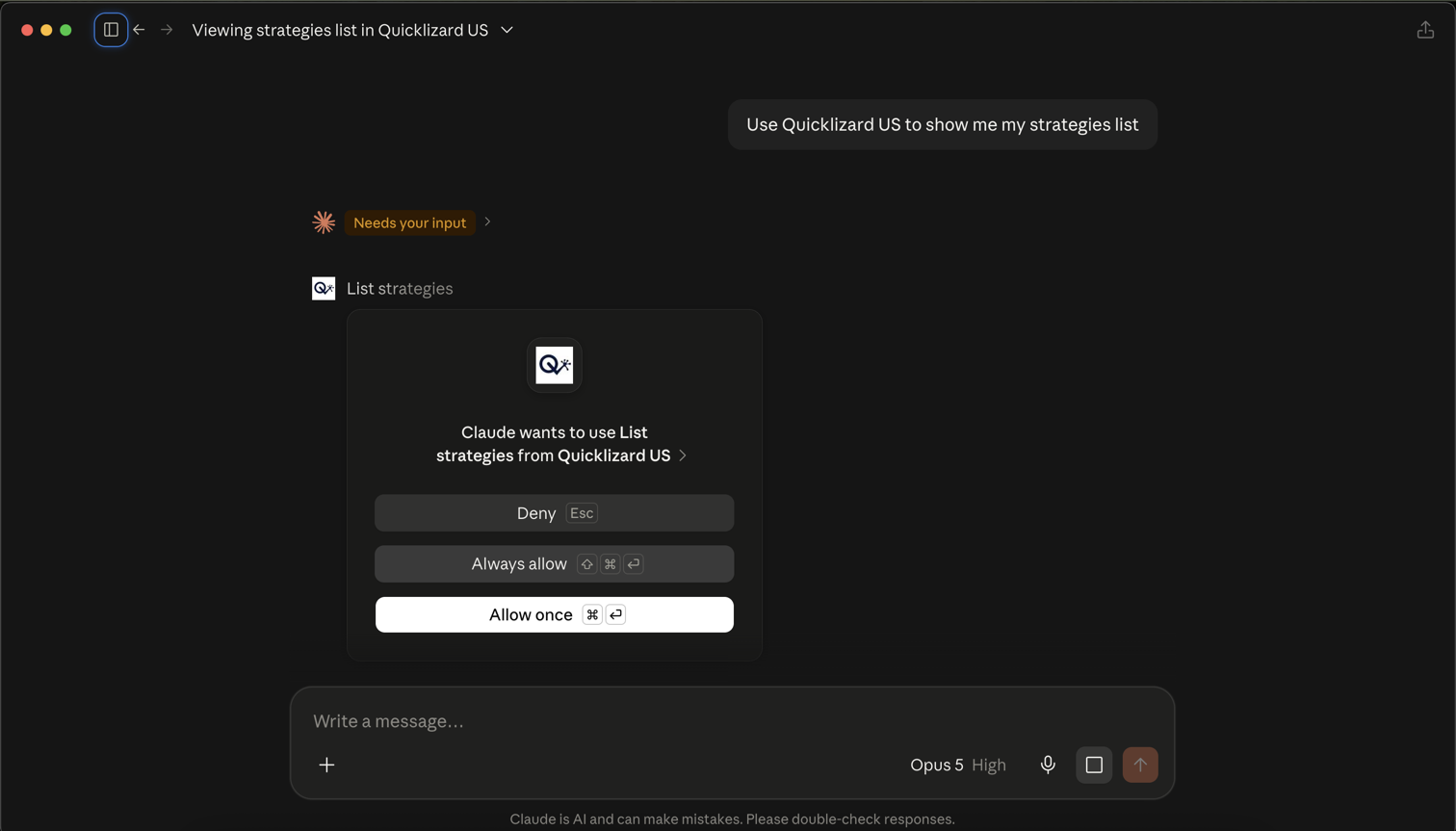Go forward with the right arrow
1456x831 pixels.
pos(167,30)
